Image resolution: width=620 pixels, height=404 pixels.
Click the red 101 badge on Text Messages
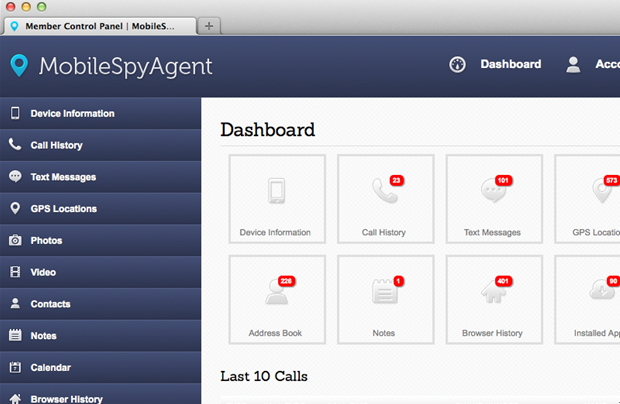503,181
